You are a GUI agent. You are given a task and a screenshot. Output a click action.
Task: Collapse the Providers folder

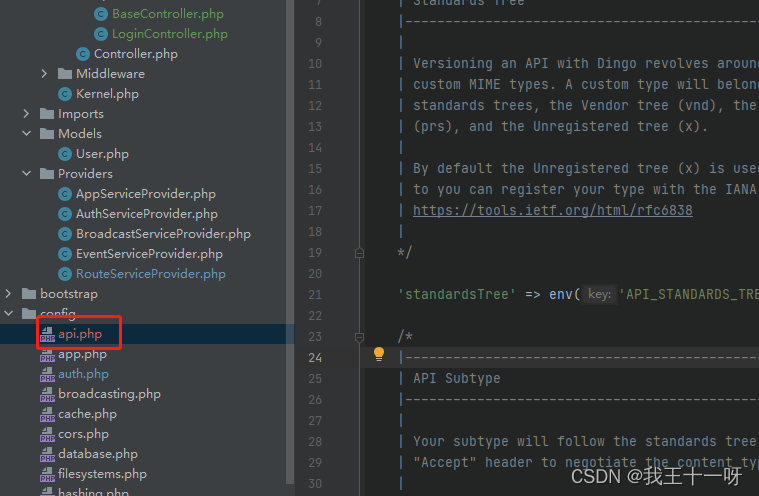[26, 174]
